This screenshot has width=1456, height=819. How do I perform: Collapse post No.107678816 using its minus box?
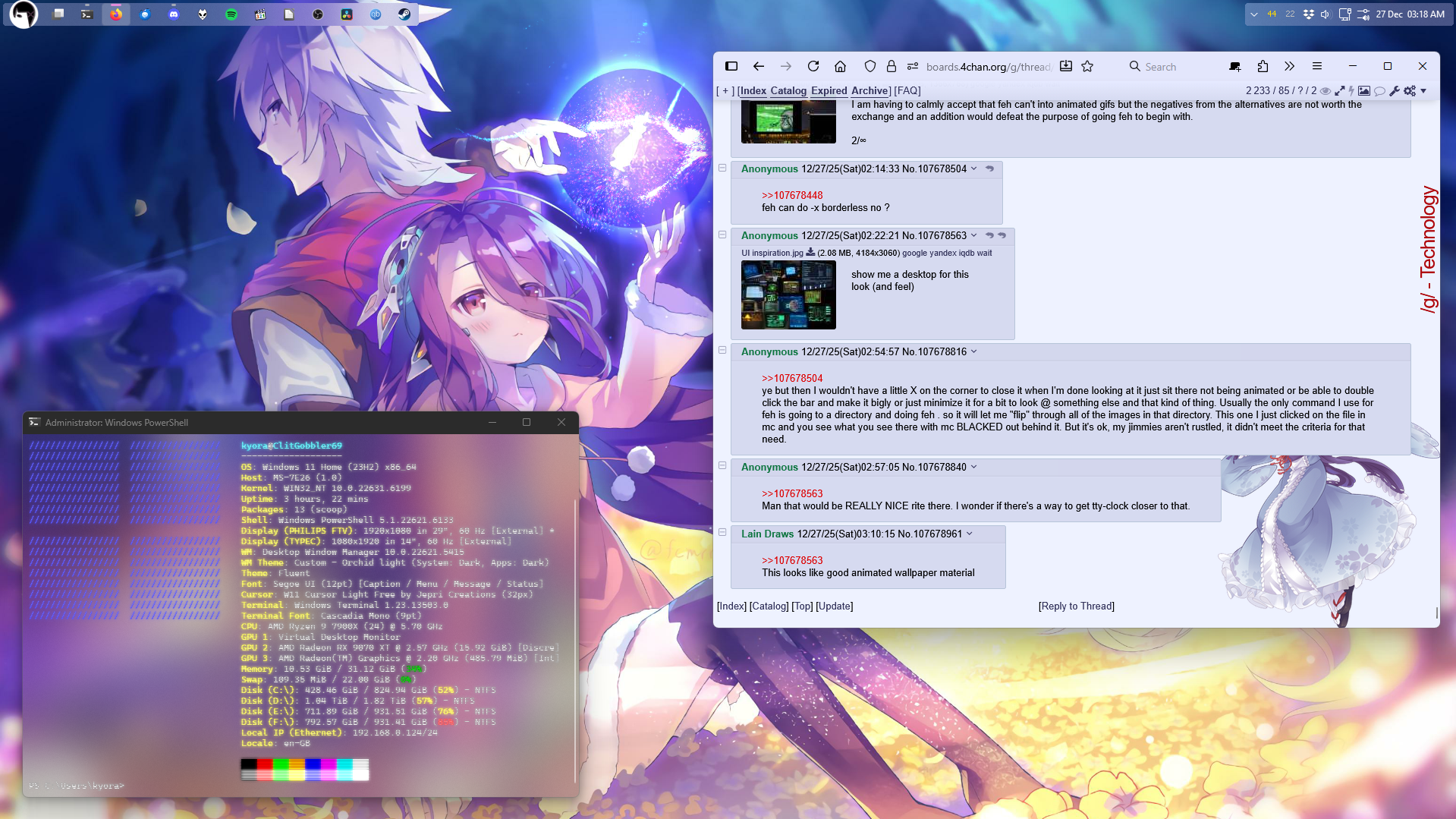tap(722, 350)
